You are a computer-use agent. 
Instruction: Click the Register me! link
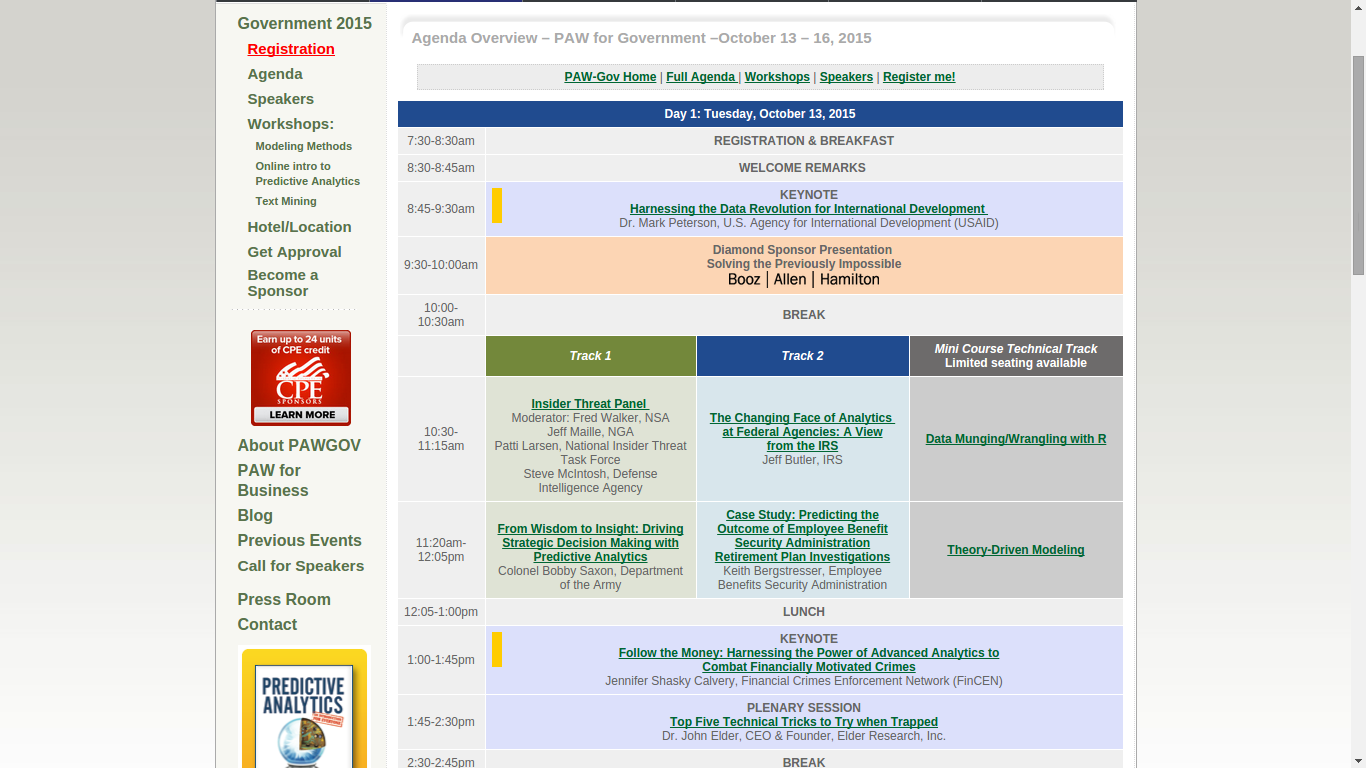click(918, 77)
